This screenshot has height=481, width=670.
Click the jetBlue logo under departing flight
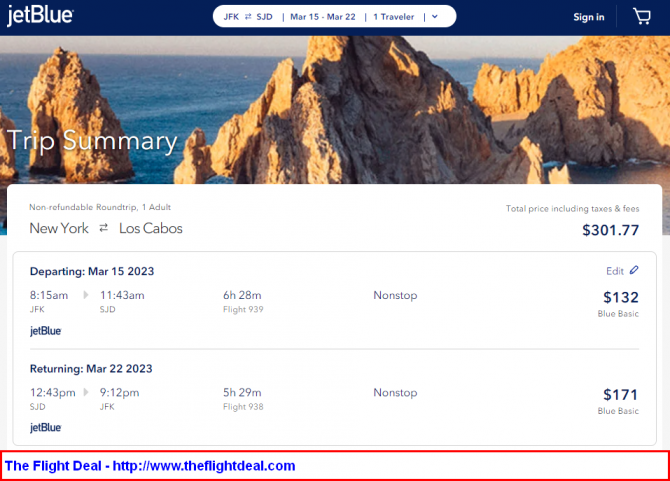coord(45,331)
